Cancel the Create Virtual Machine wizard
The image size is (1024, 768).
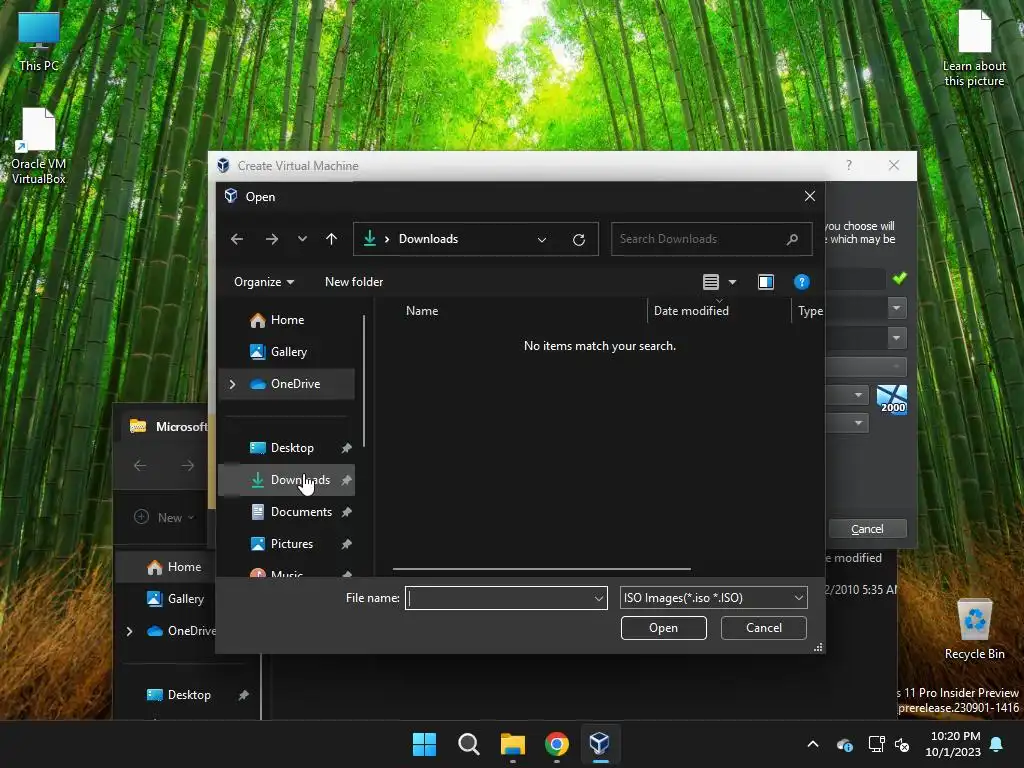(867, 529)
